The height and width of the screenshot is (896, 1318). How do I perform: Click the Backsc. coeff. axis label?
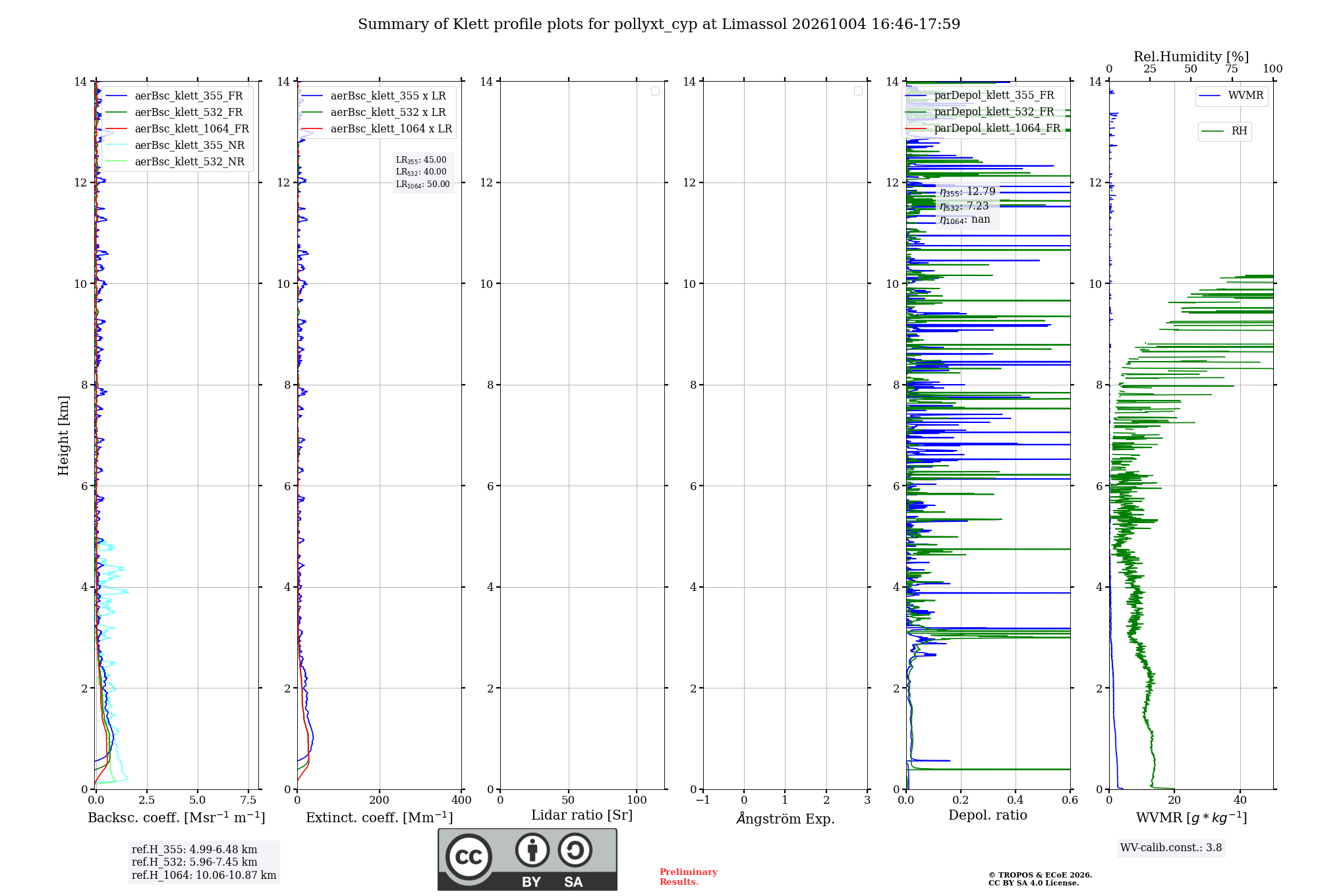(177, 818)
